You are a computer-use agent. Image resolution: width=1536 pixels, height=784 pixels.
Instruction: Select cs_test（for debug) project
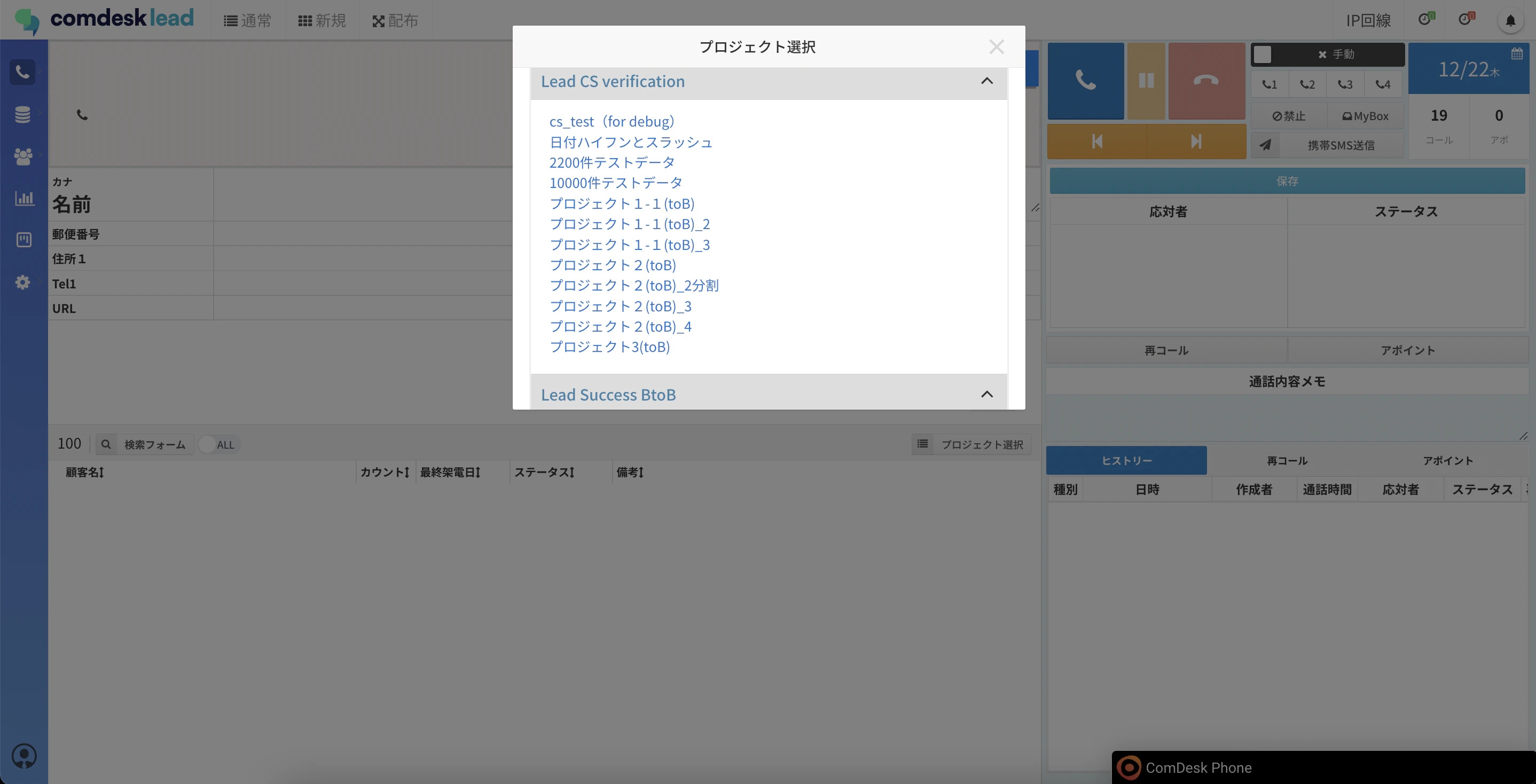click(612, 122)
